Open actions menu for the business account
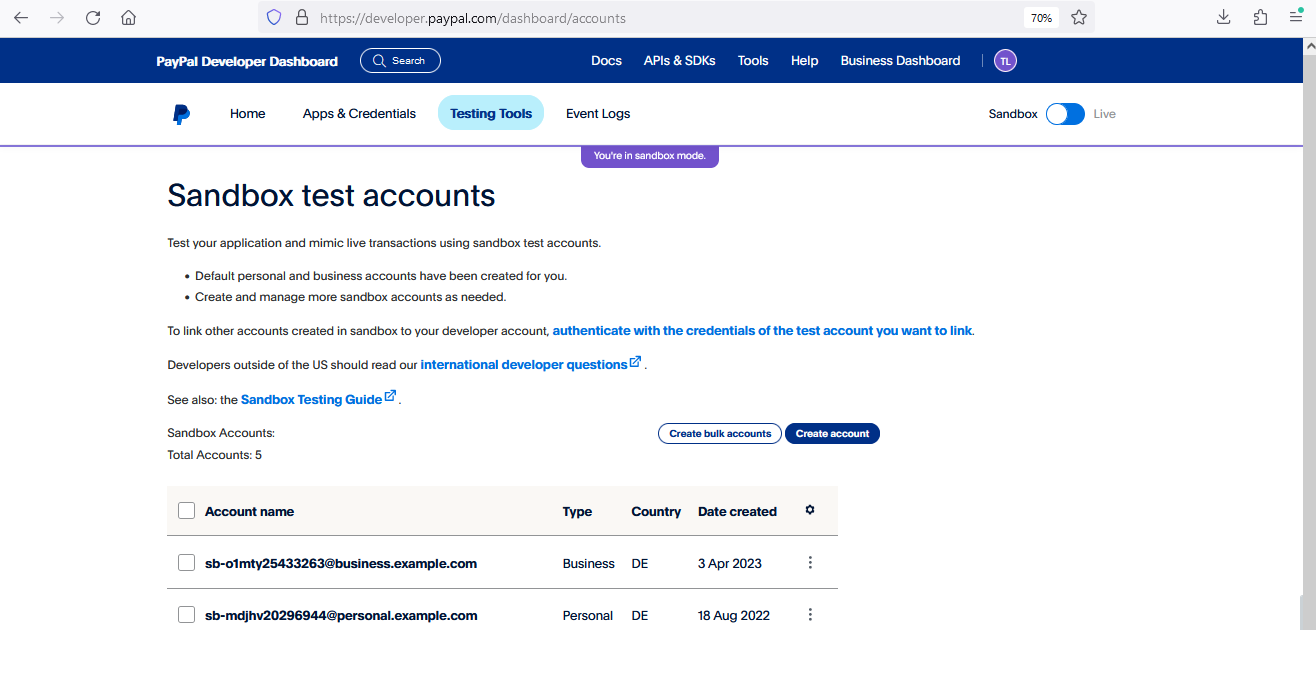Image resolution: width=1316 pixels, height=693 pixels. 810,563
